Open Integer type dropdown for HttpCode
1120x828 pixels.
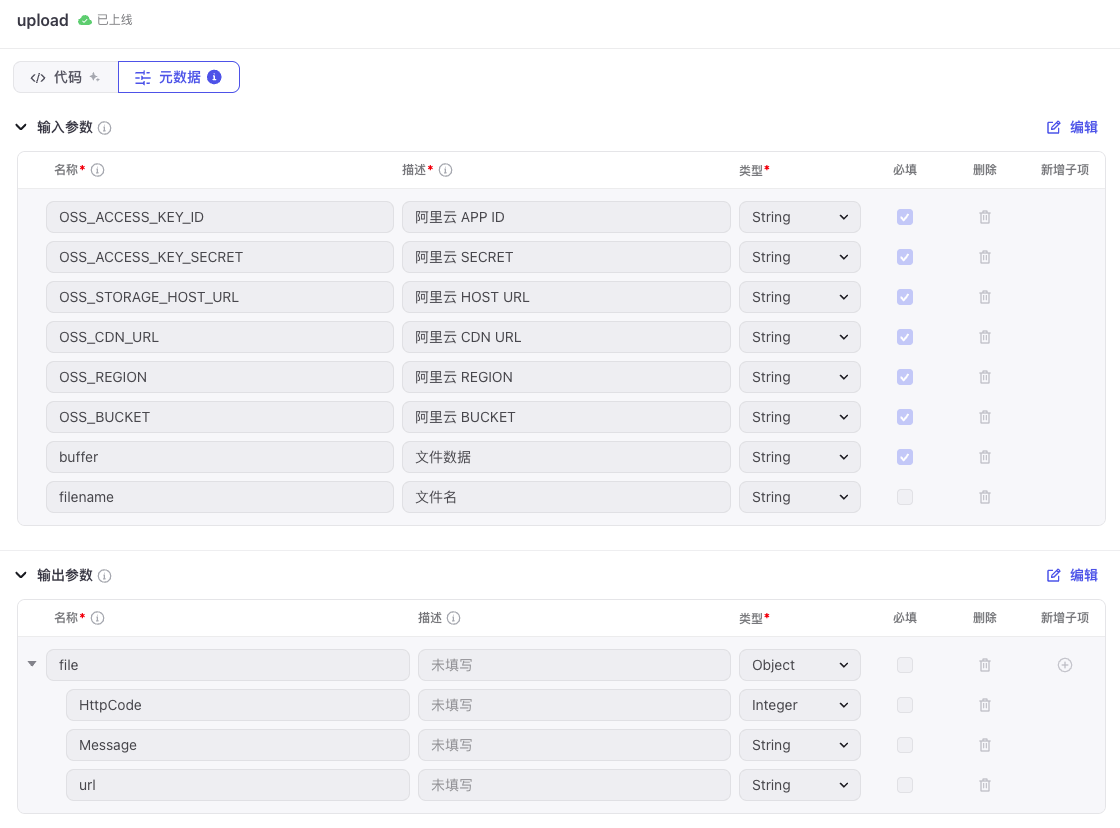[x=799, y=705]
